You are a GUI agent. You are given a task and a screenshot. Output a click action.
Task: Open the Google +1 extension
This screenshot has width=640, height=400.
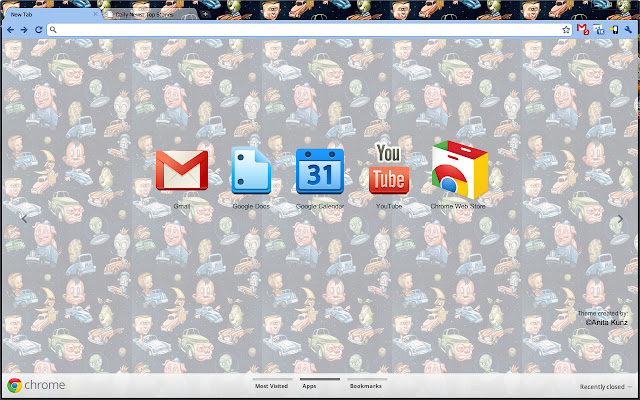(x=599, y=29)
